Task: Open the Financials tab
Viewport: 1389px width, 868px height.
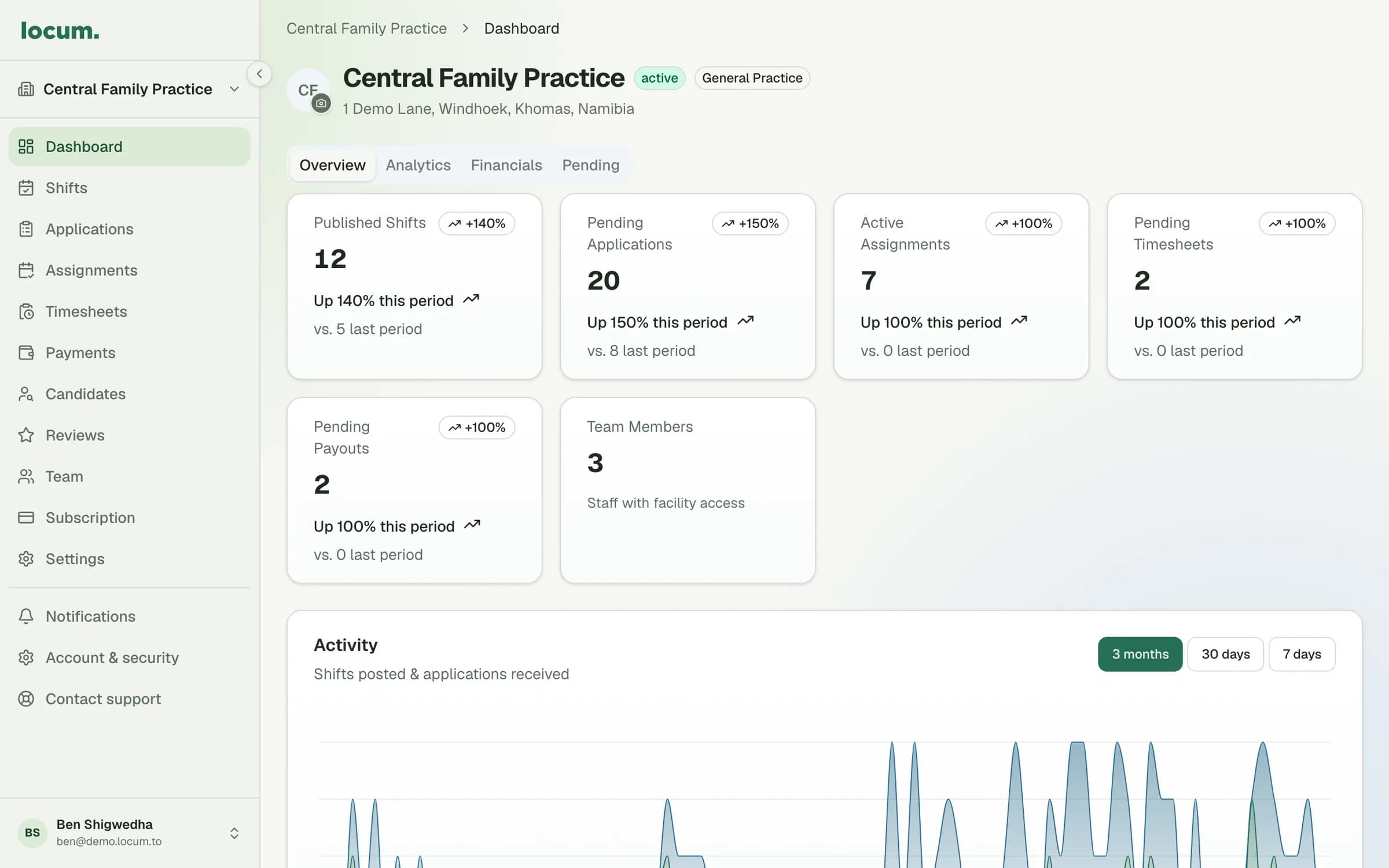Action: [506, 165]
